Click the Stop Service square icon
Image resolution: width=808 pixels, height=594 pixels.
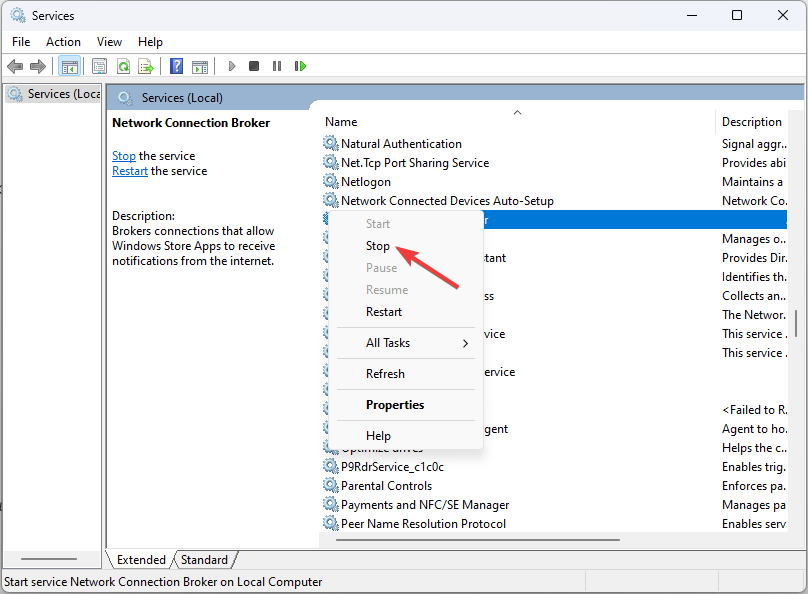click(254, 66)
